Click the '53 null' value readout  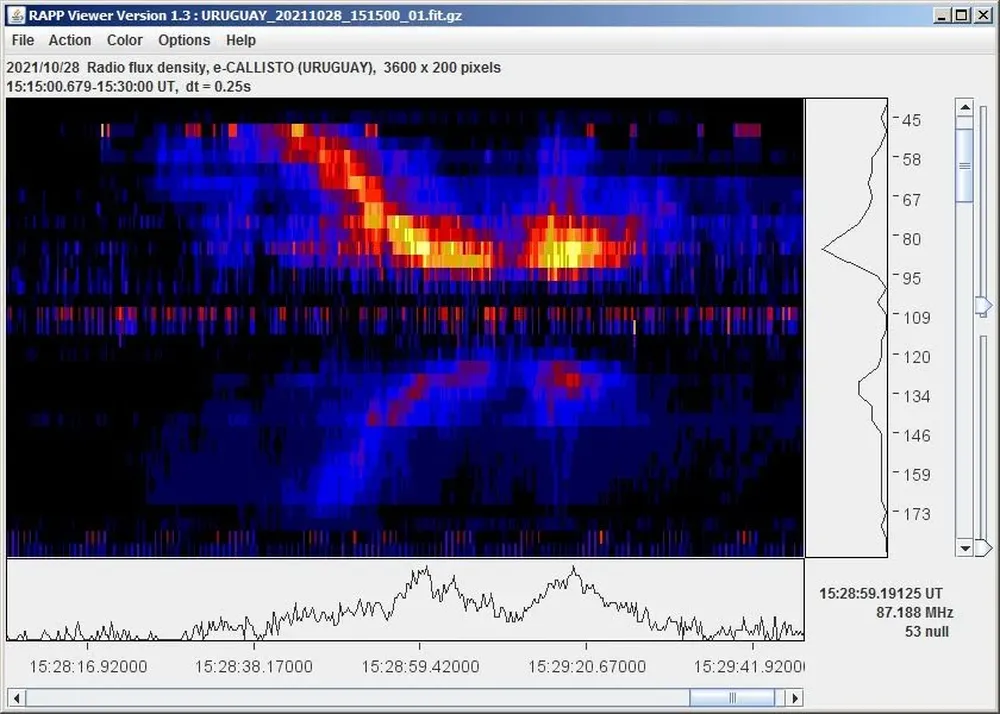point(927,632)
